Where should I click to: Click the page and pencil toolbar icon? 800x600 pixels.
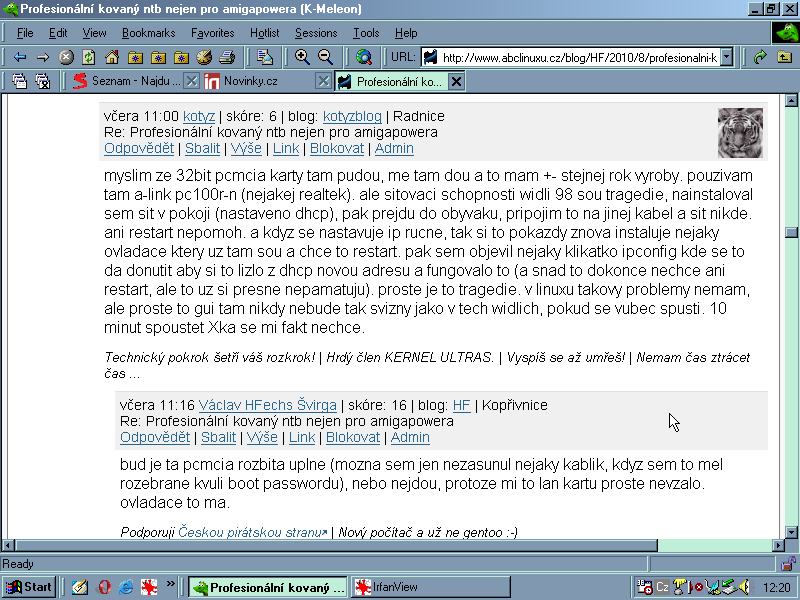(x=265, y=57)
